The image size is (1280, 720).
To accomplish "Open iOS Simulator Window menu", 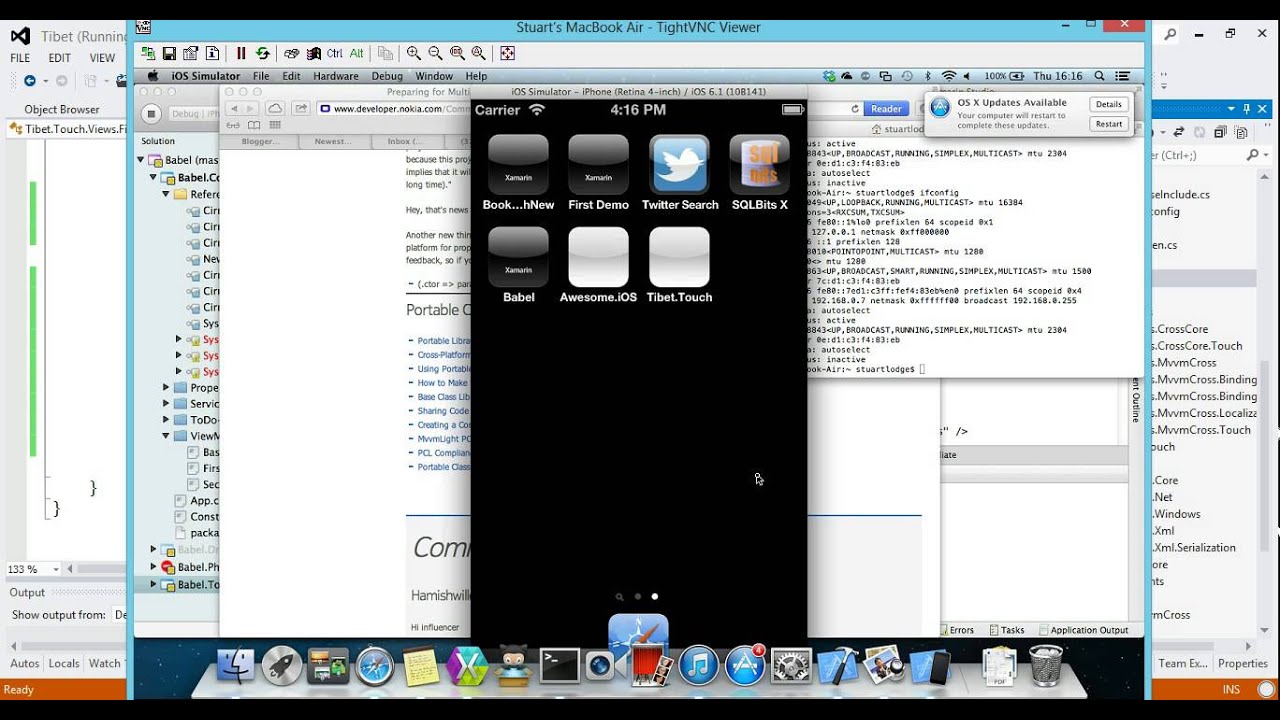I will (x=434, y=76).
